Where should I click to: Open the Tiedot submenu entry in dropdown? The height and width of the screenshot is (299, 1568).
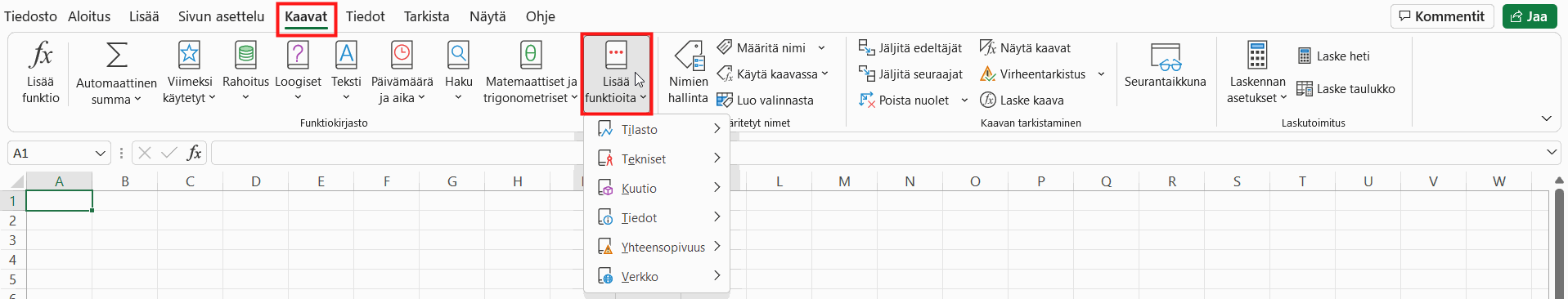[657, 217]
